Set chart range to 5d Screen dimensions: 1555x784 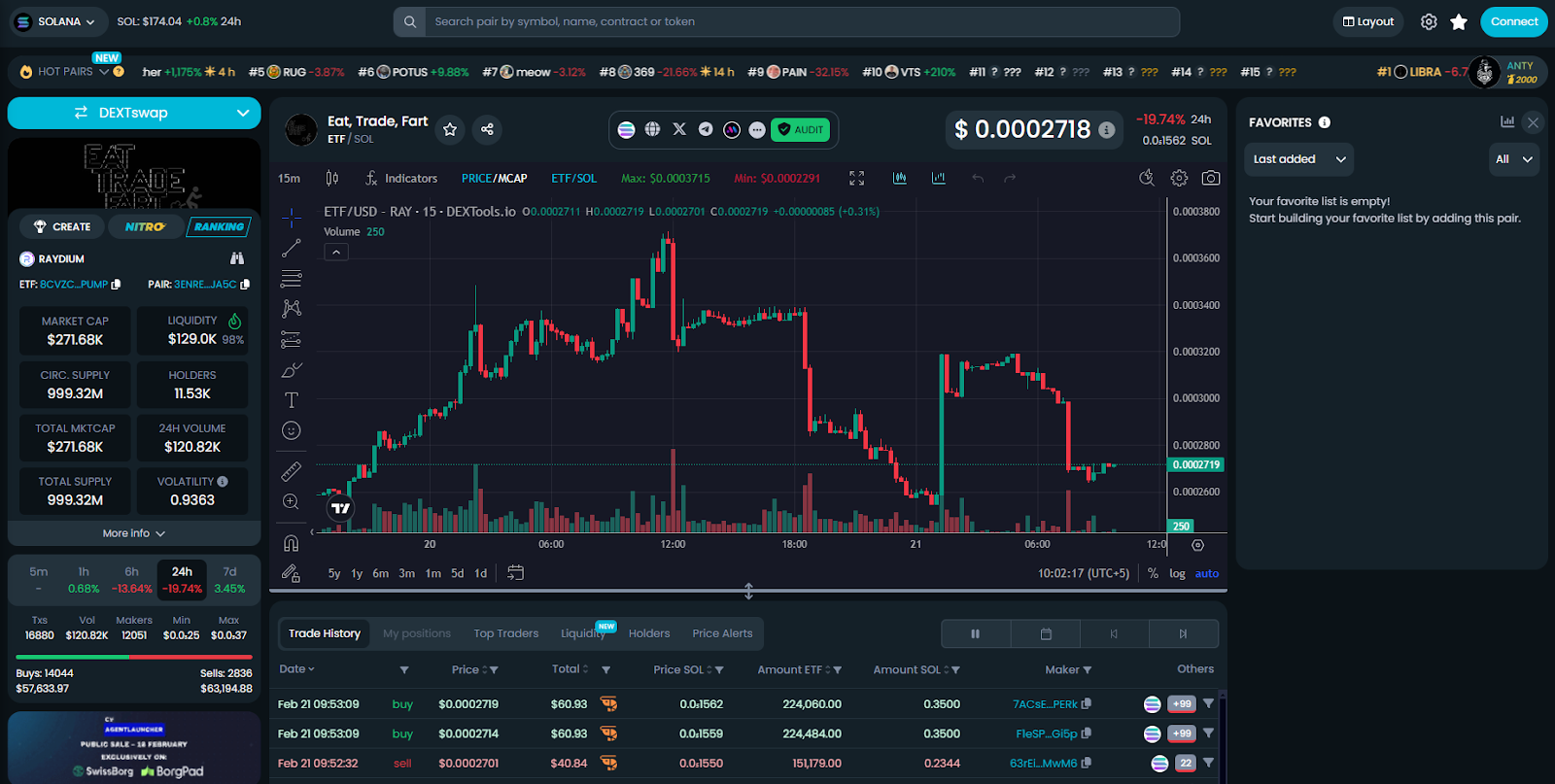coord(457,573)
